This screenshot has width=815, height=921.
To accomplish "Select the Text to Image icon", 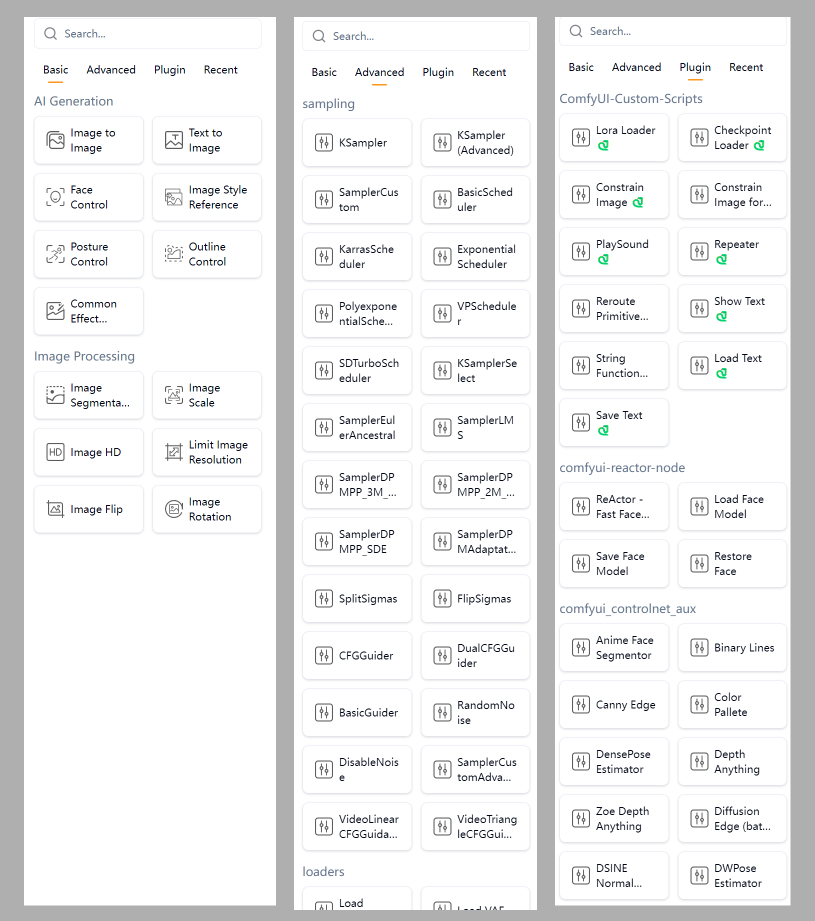I will point(174,140).
